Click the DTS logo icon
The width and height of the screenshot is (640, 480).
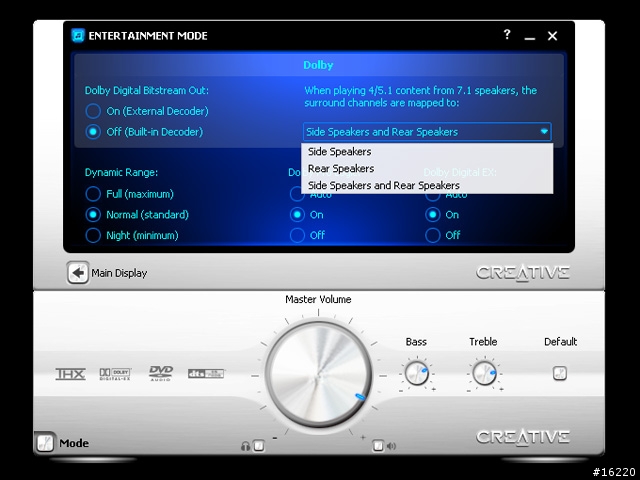point(206,373)
